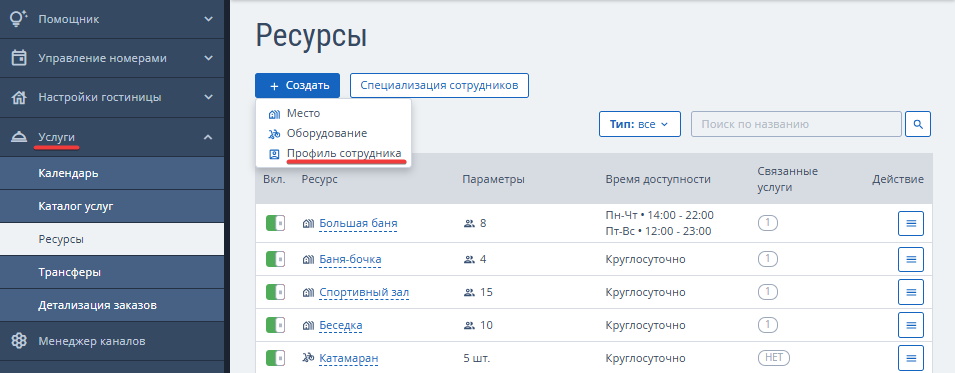Click the Помощник lightbulb icon
Screen dimensions: 955x373
(x=19, y=19)
